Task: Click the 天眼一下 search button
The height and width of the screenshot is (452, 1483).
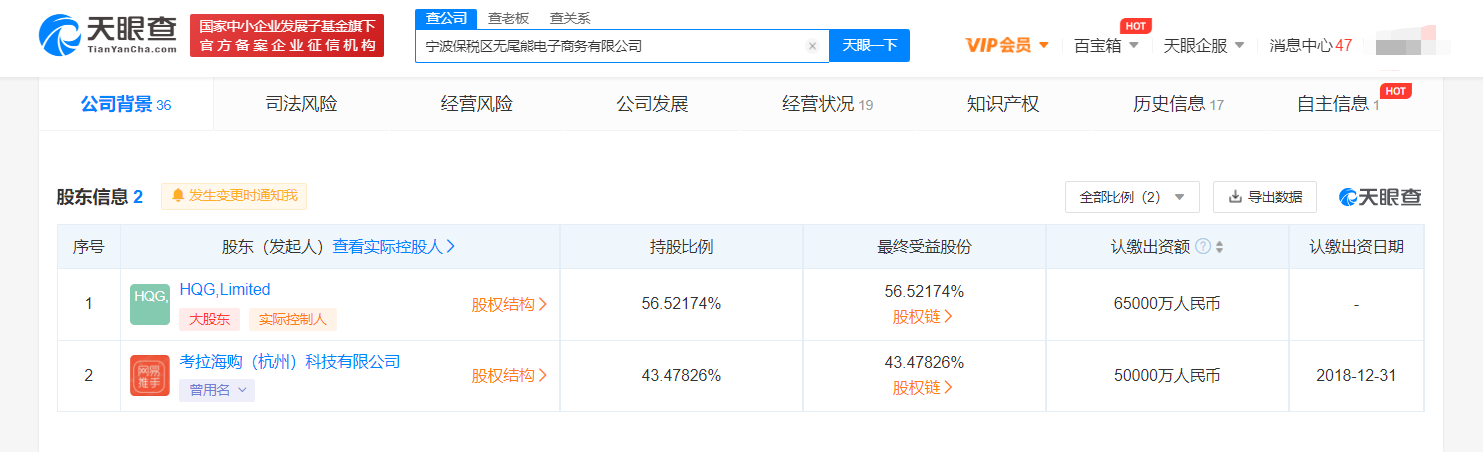Action: click(869, 46)
